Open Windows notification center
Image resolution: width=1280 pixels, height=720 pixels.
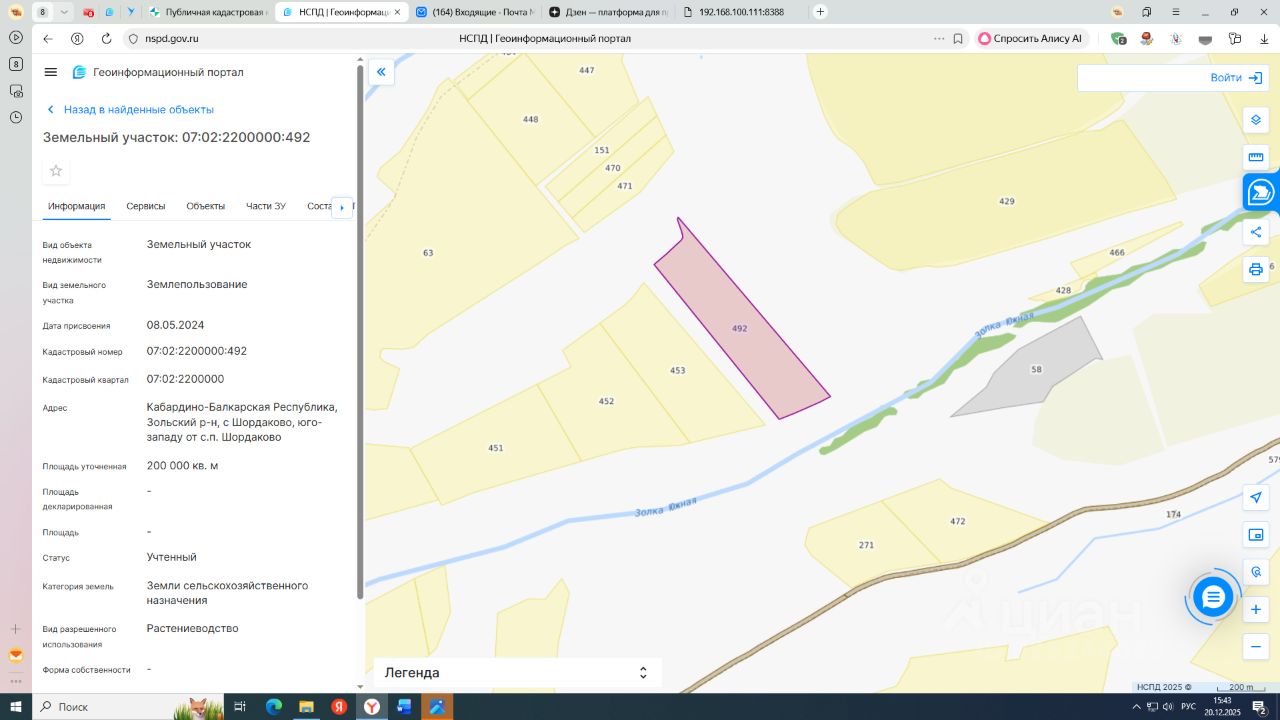point(1260,707)
